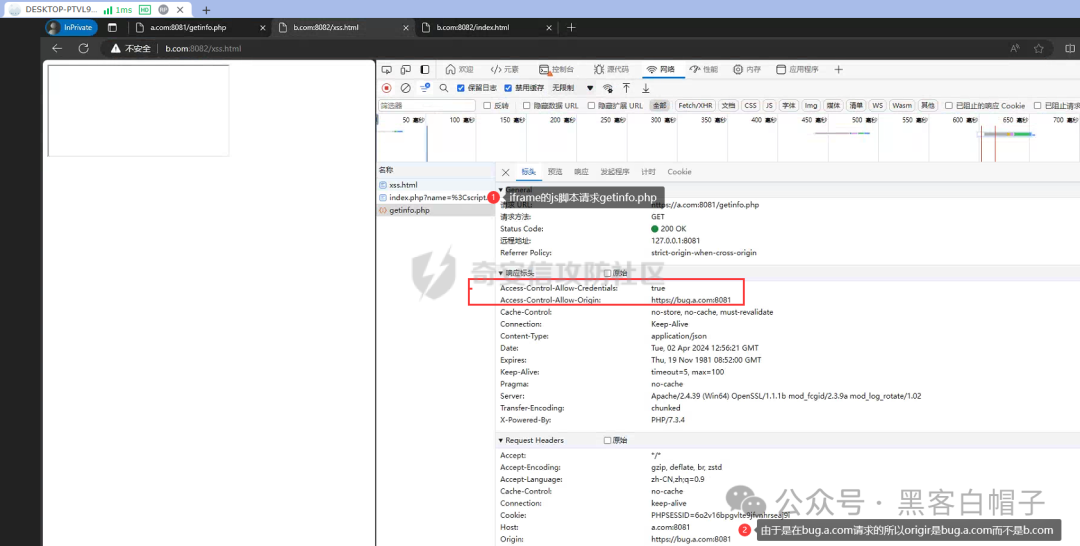Open the Console (控制台) DevTools tab

coord(557,70)
